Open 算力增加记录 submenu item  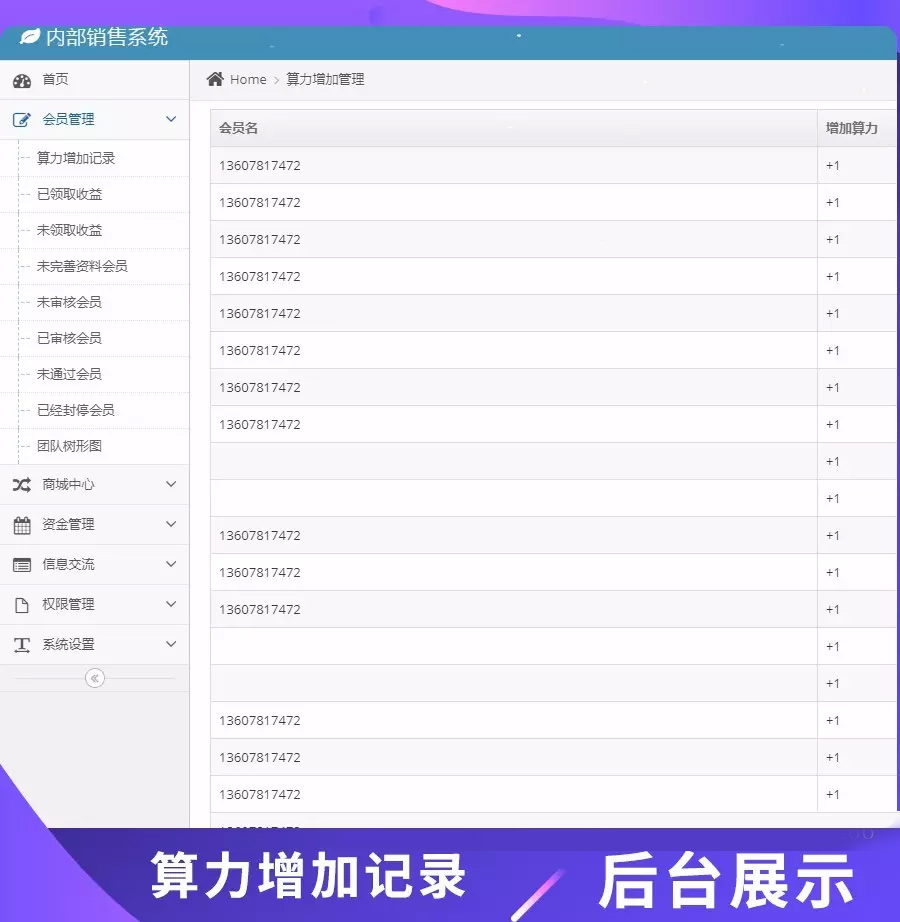coord(76,158)
